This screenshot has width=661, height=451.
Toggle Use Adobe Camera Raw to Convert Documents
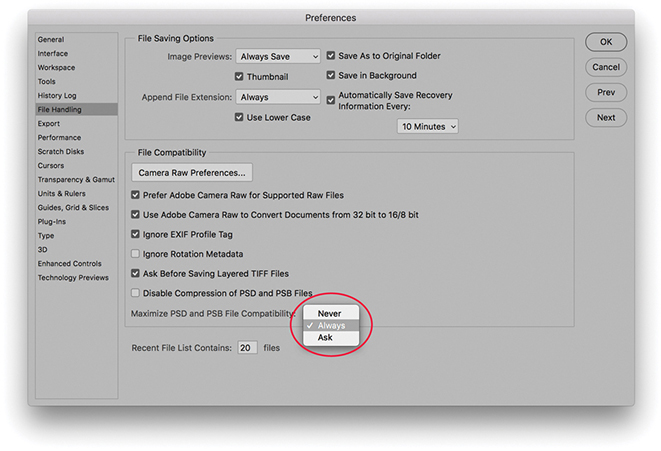click(x=135, y=215)
